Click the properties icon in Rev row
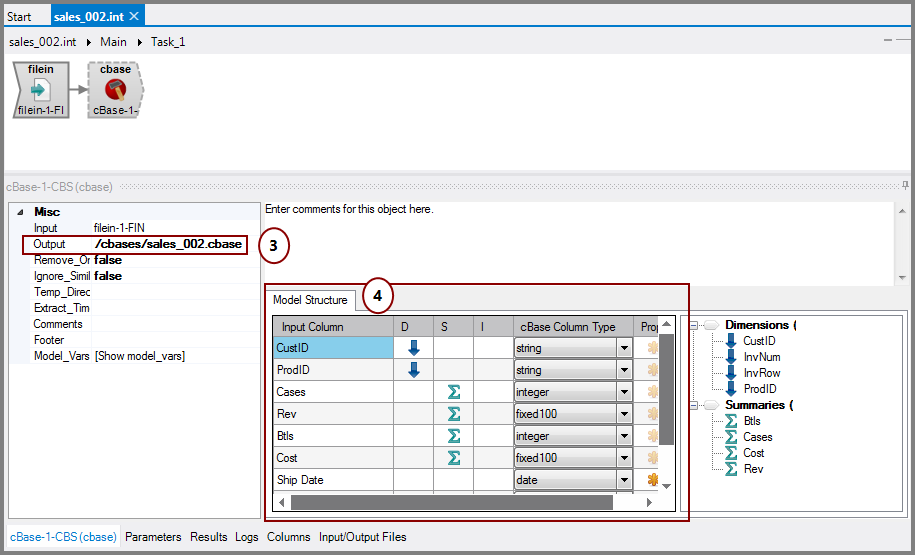Image resolution: width=915 pixels, height=555 pixels. pos(652,414)
